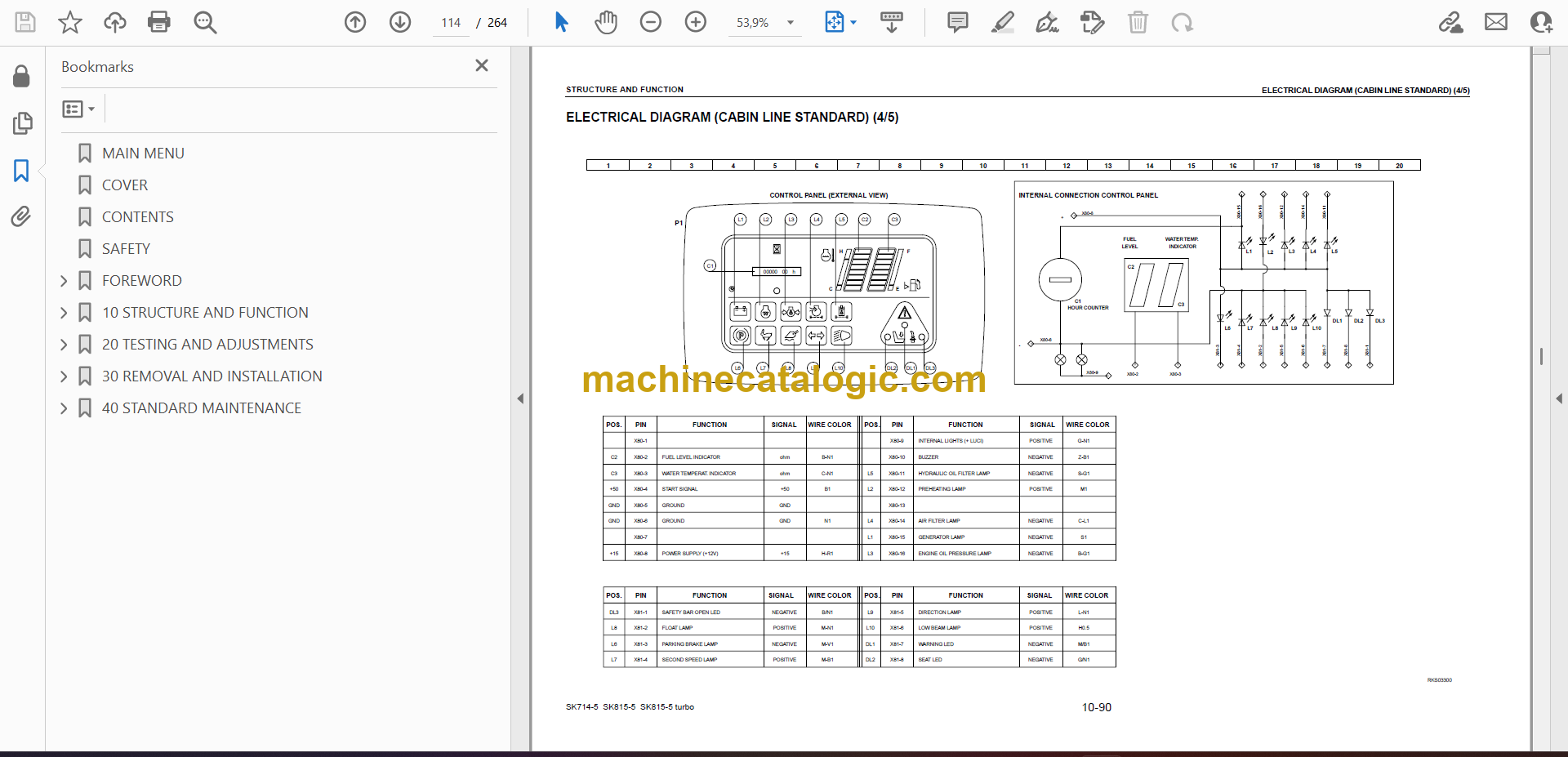Delete with the trash icon
The image size is (1568, 757).
(x=1138, y=22)
